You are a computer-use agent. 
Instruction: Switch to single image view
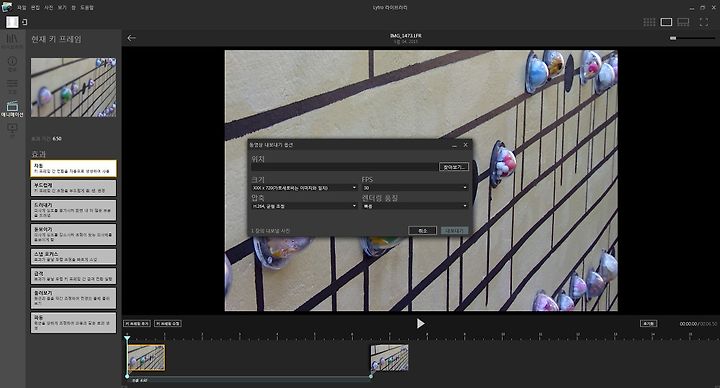[666, 22]
